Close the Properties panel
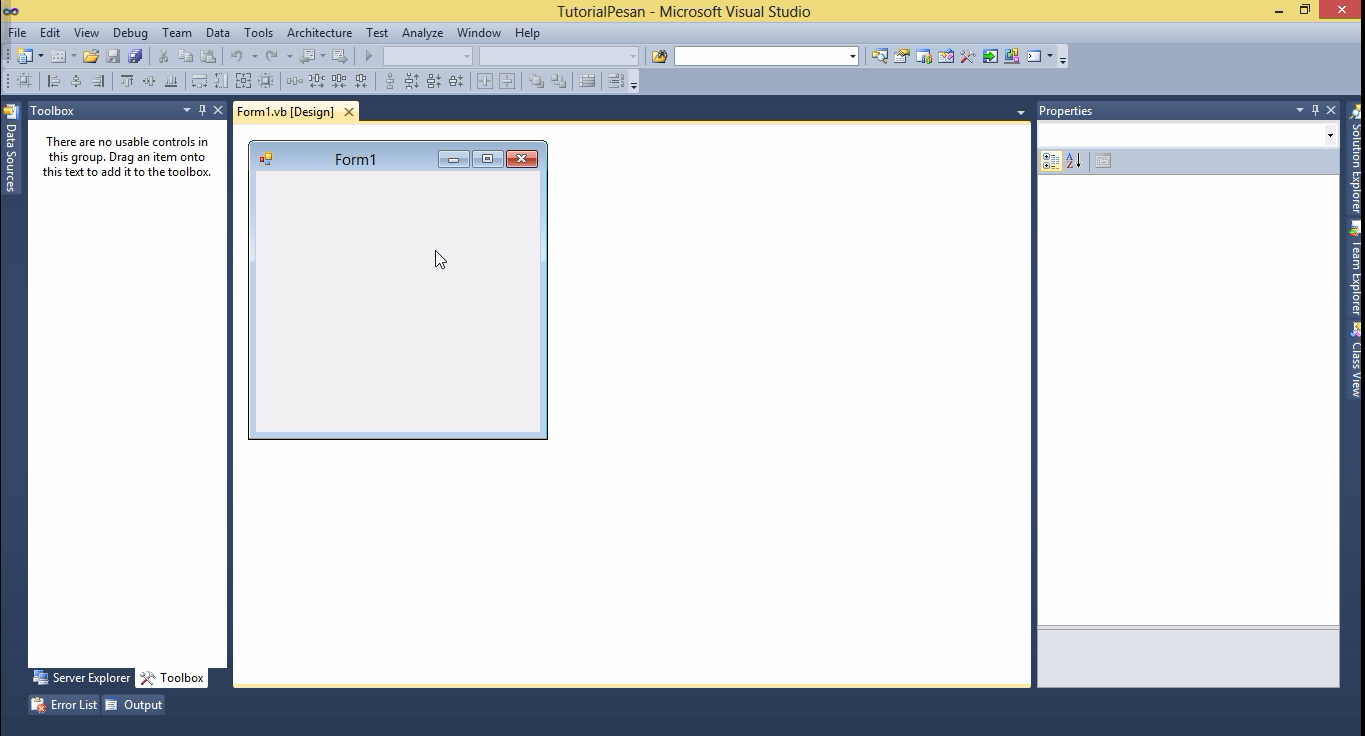 [x=1331, y=110]
